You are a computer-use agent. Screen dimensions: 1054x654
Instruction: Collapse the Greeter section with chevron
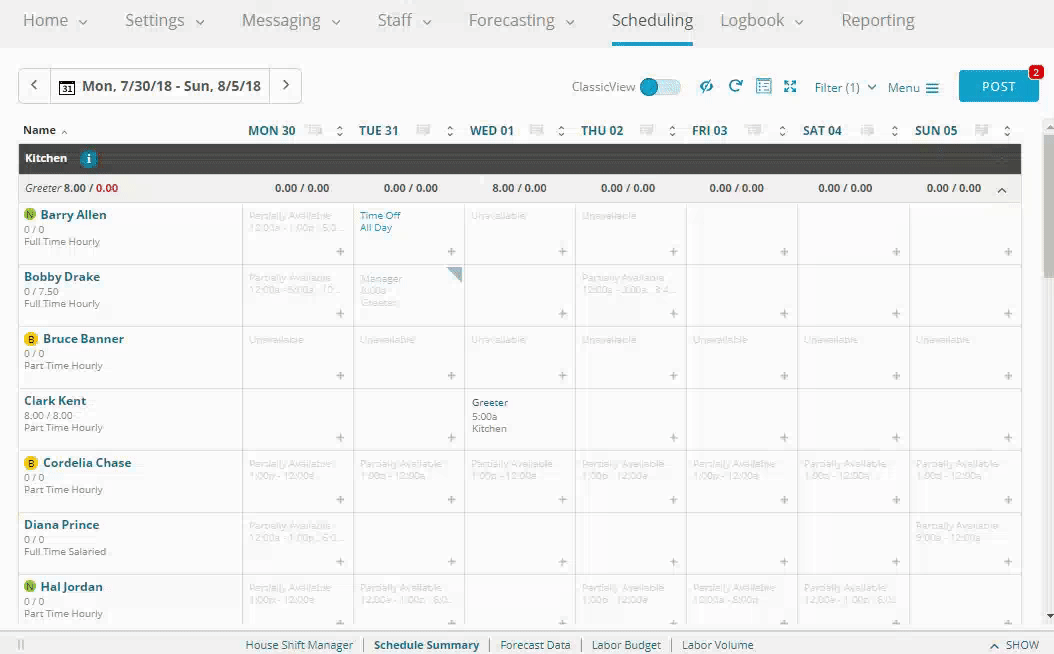pyautogui.click(x=1002, y=189)
